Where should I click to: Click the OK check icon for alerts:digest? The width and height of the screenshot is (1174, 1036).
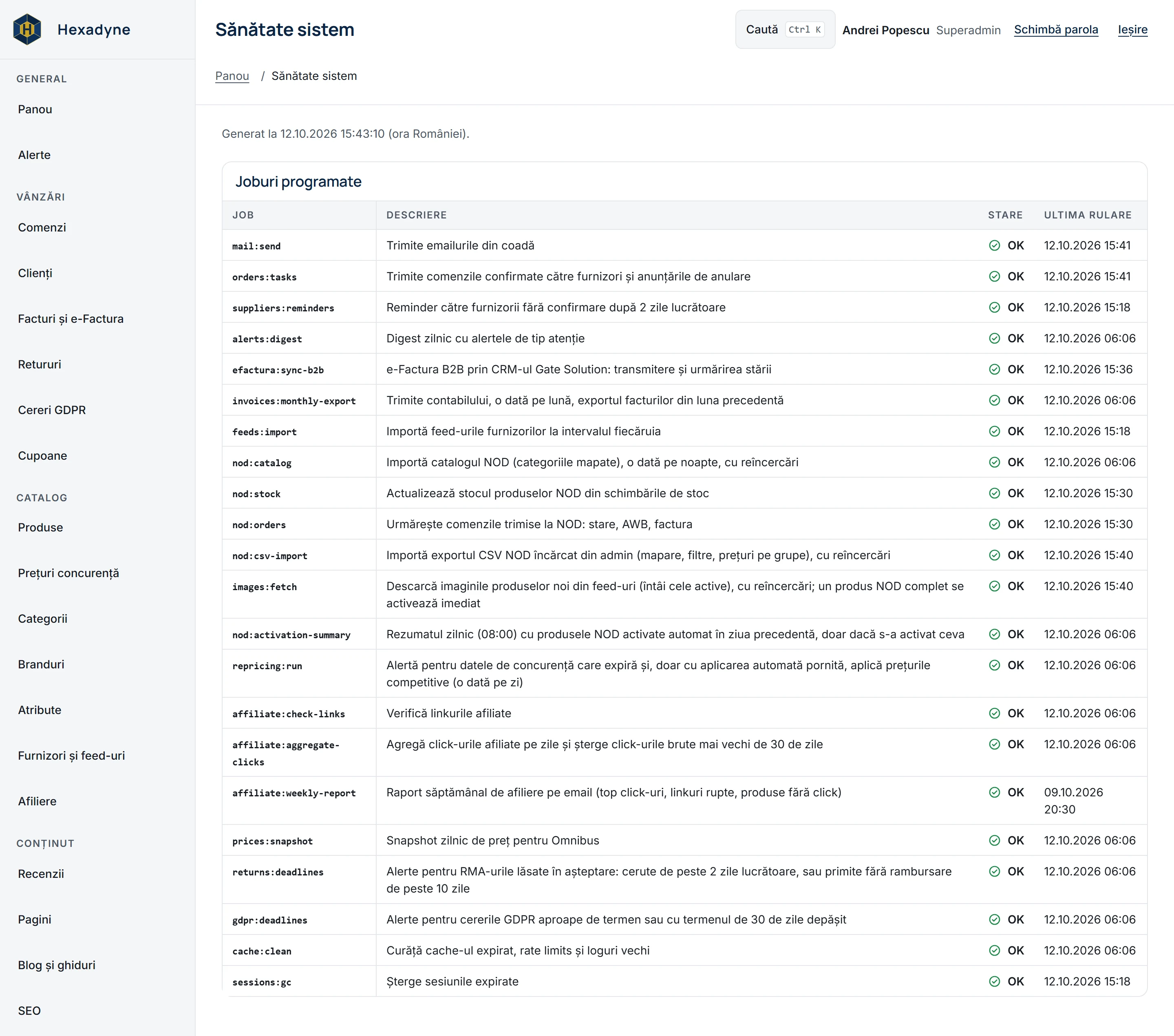click(x=994, y=339)
